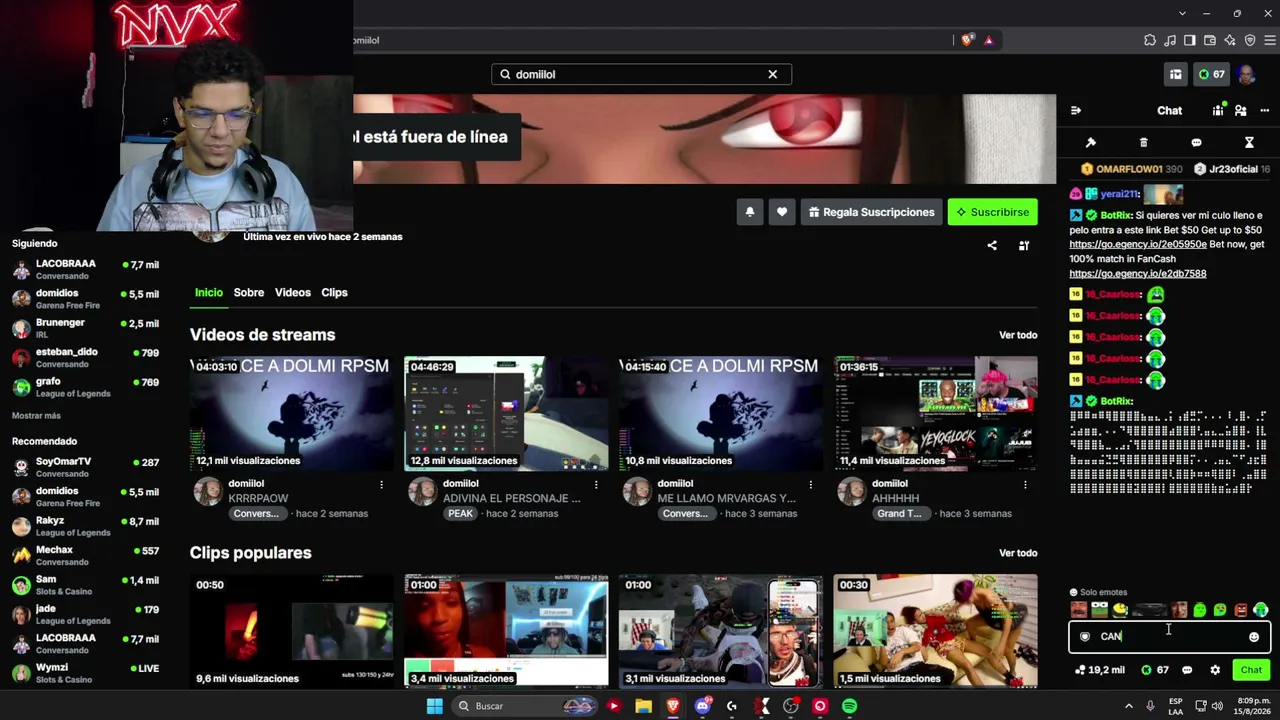Open the chat leaderboard people icon
This screenshot has height=720, width=1280.
[1218, 111]
